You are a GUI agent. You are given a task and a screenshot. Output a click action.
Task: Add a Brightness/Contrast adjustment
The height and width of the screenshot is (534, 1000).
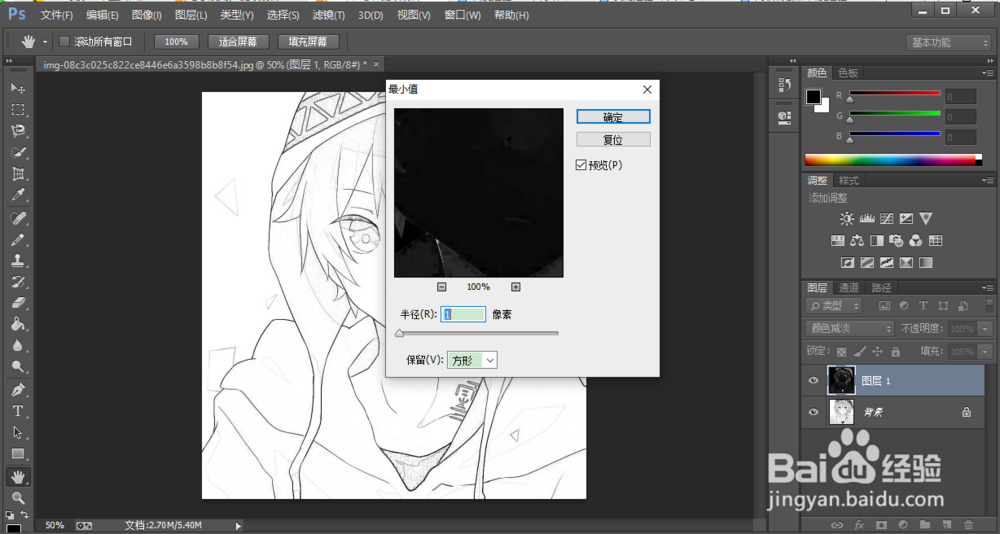click(x=846, y=219)
